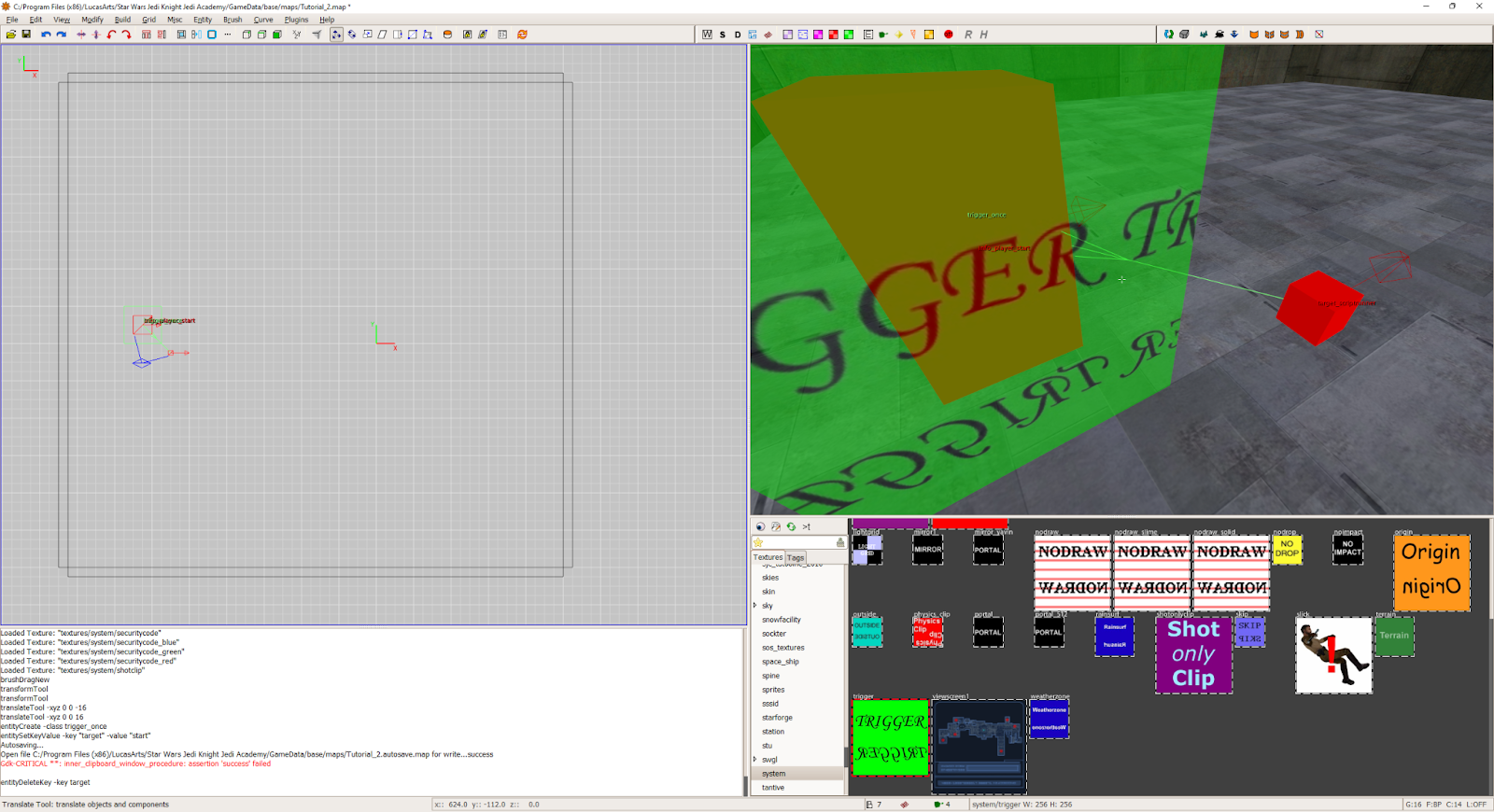This screenshot has height=812, width=1494.
Task: Click the slick texture thumbnail
Action: point(1333,655)
